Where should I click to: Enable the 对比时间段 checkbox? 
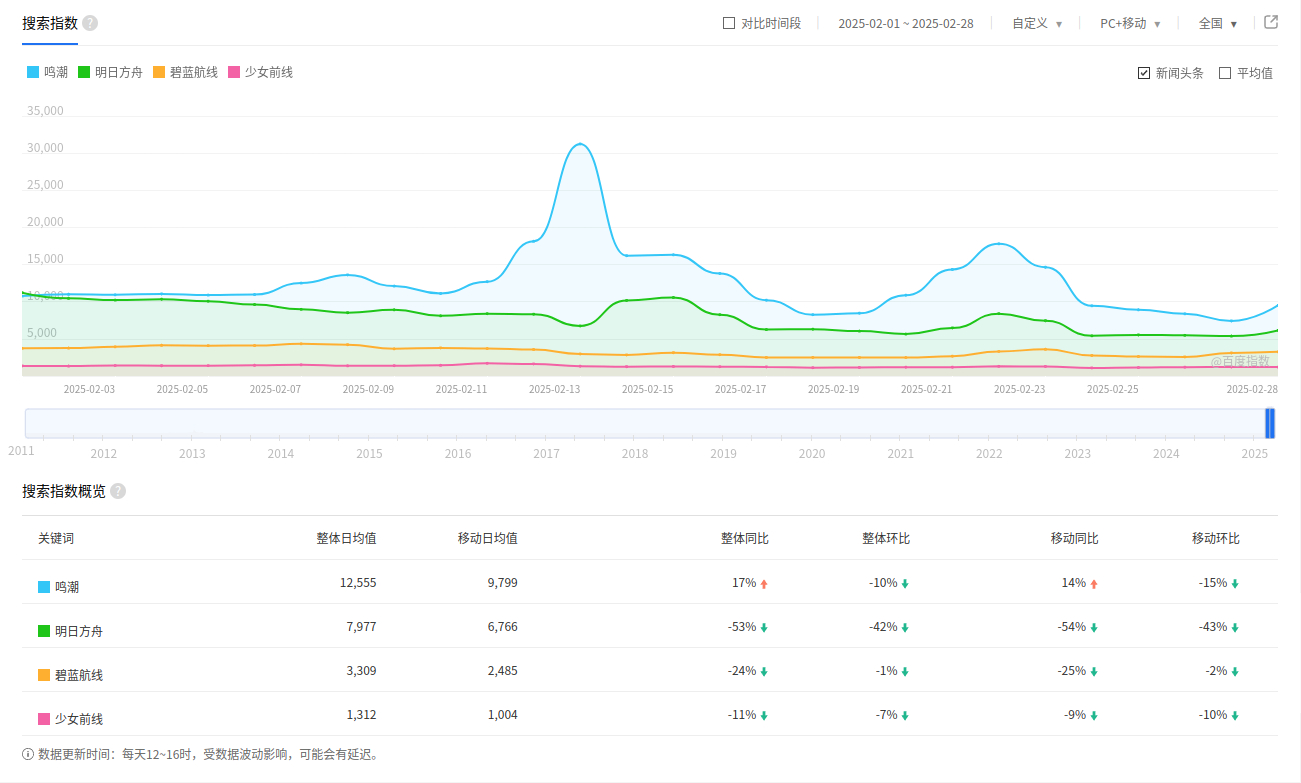click(x=729, y=23)
